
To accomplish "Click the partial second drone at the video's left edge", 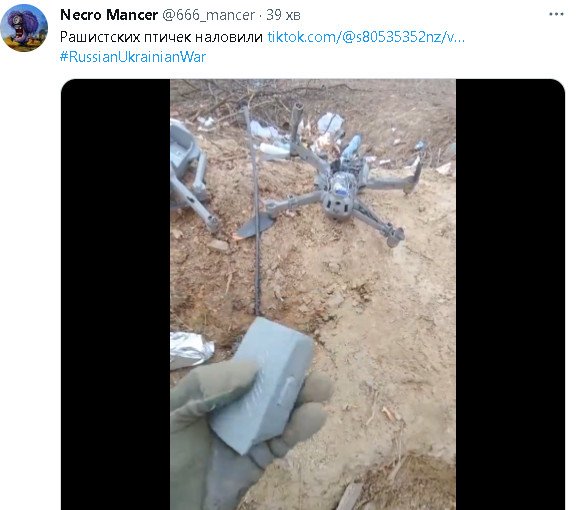I will coord(193,176).
